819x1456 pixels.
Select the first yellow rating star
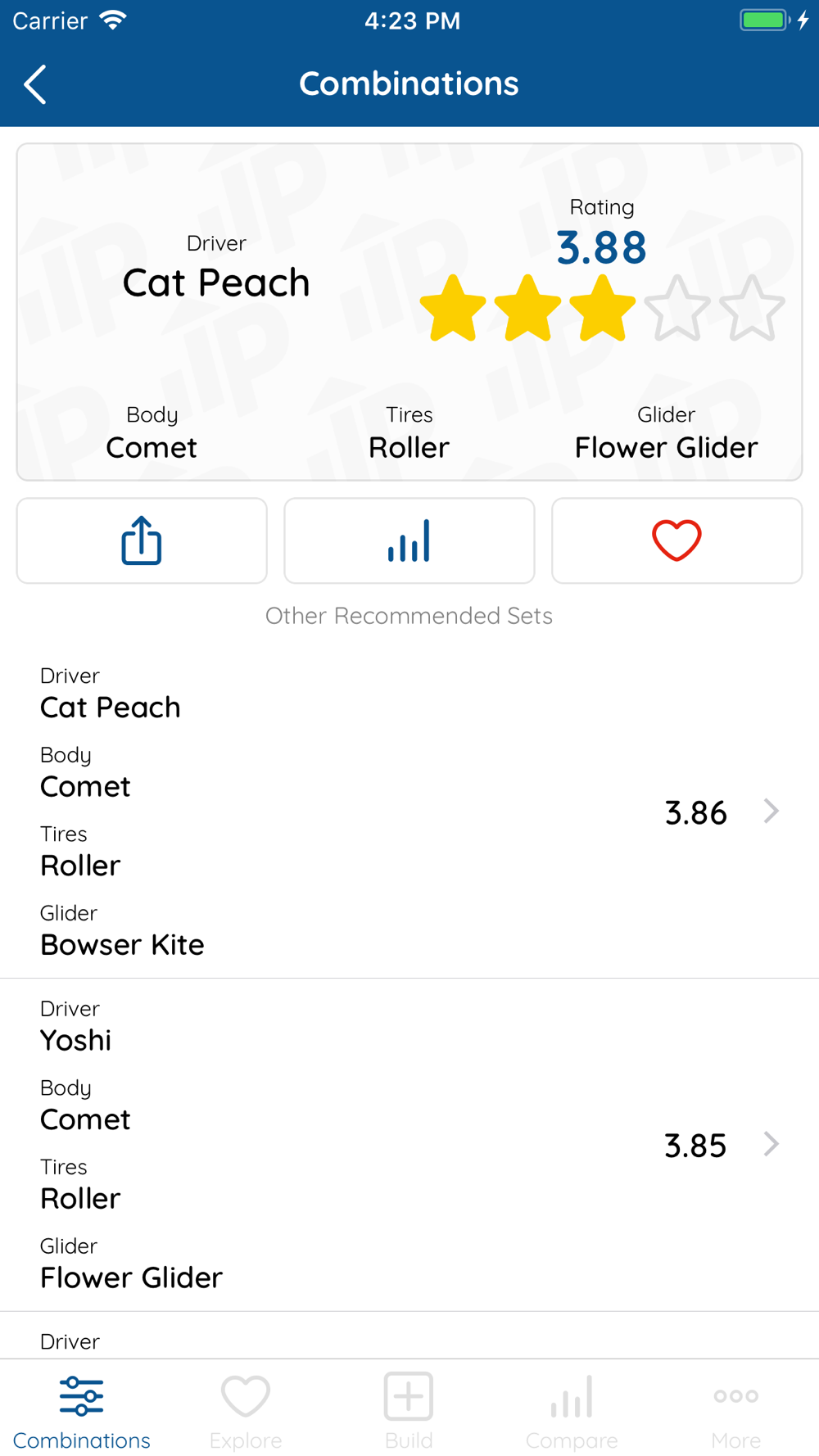coord(453,309)
